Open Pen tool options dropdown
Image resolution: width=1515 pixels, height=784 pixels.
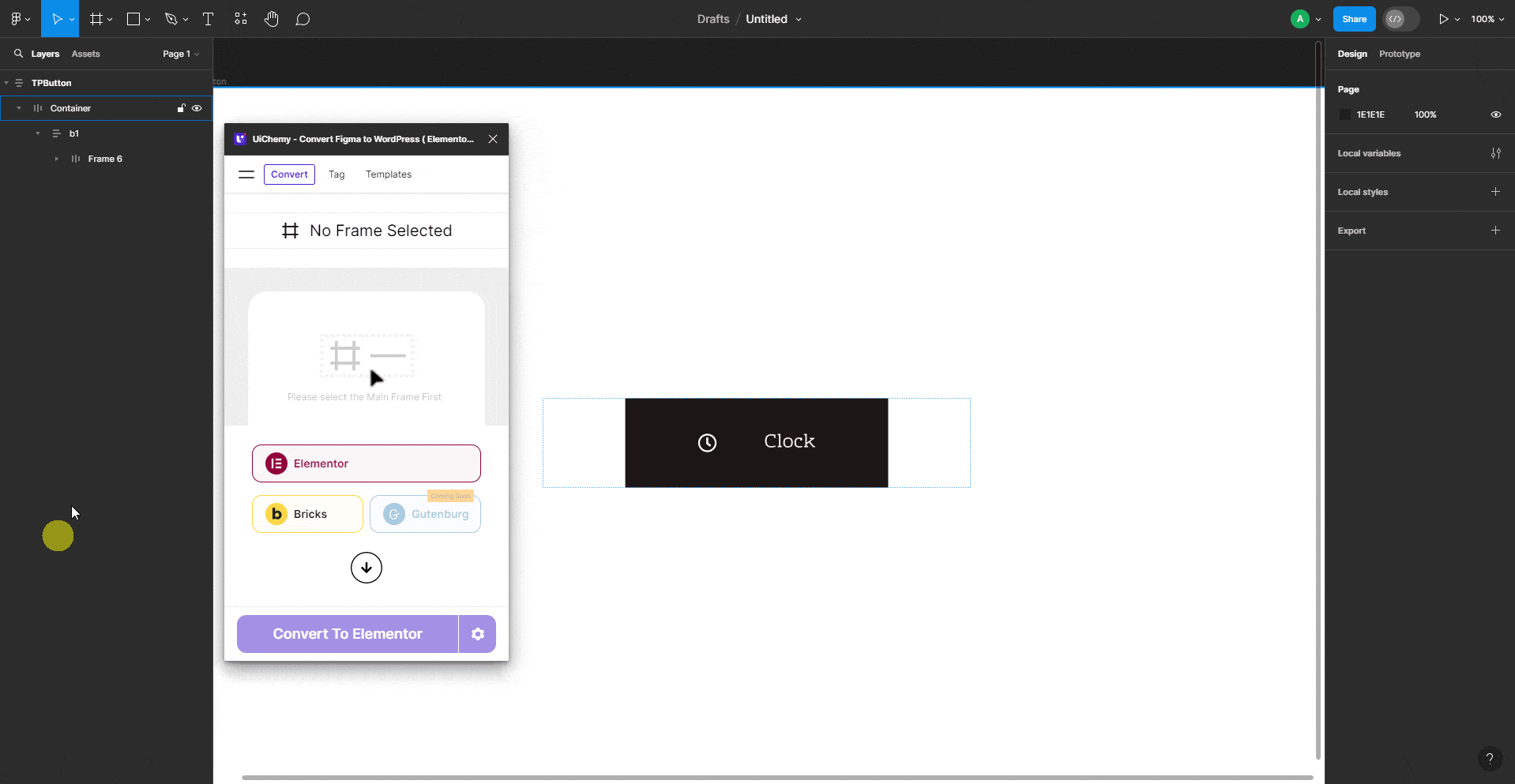[186, 19]
